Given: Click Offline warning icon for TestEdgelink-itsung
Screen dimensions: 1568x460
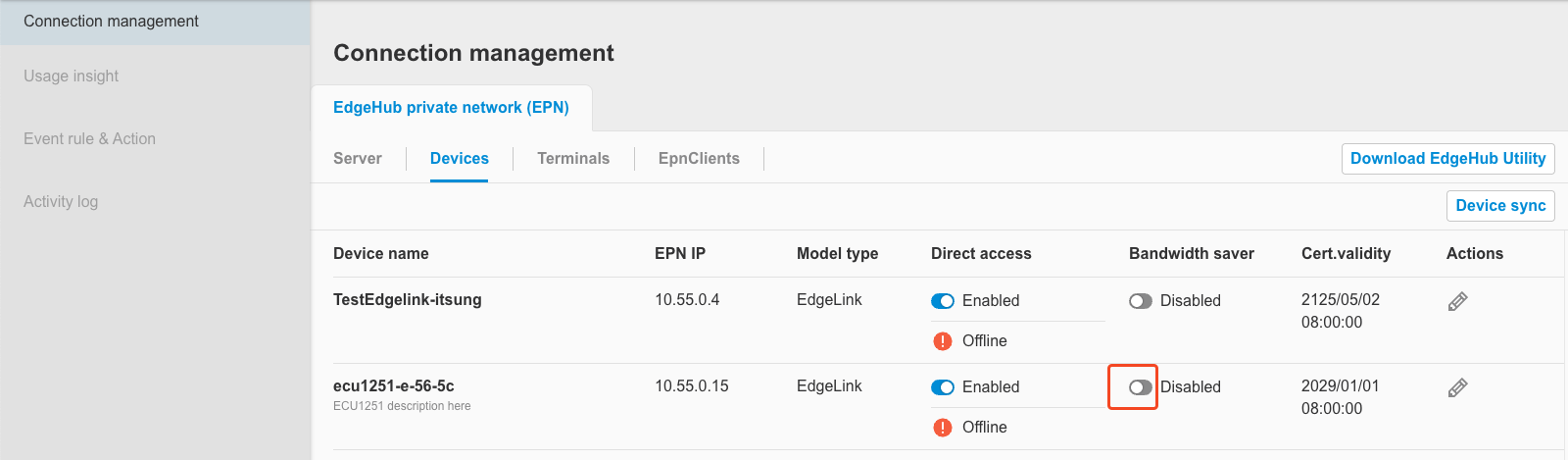Looking at the screenshot, I should coord(943,341).
